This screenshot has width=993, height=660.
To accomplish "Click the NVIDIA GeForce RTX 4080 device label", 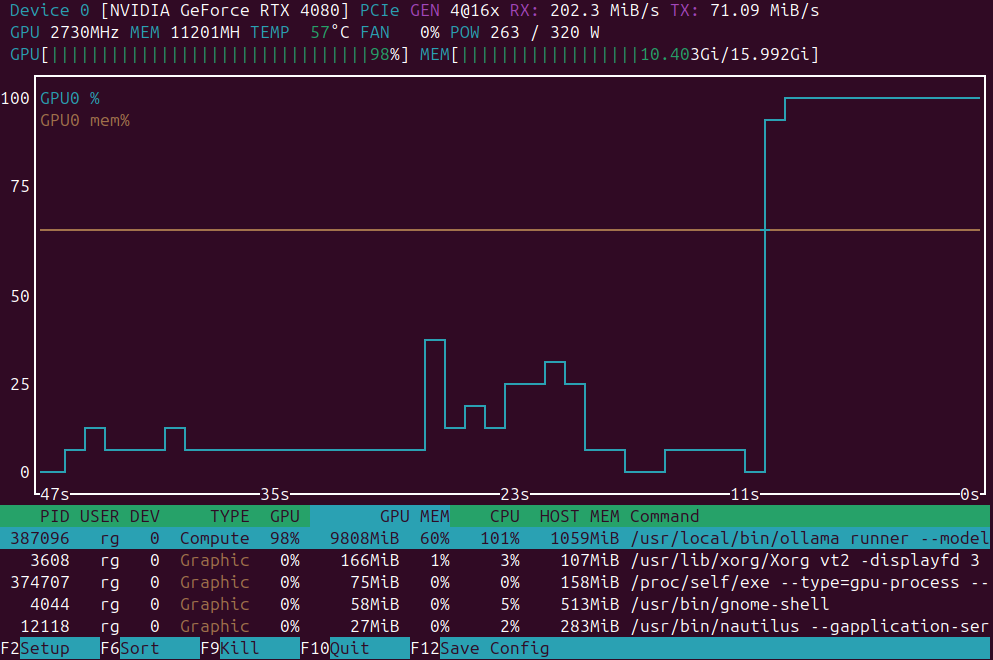I will (225, 11).
